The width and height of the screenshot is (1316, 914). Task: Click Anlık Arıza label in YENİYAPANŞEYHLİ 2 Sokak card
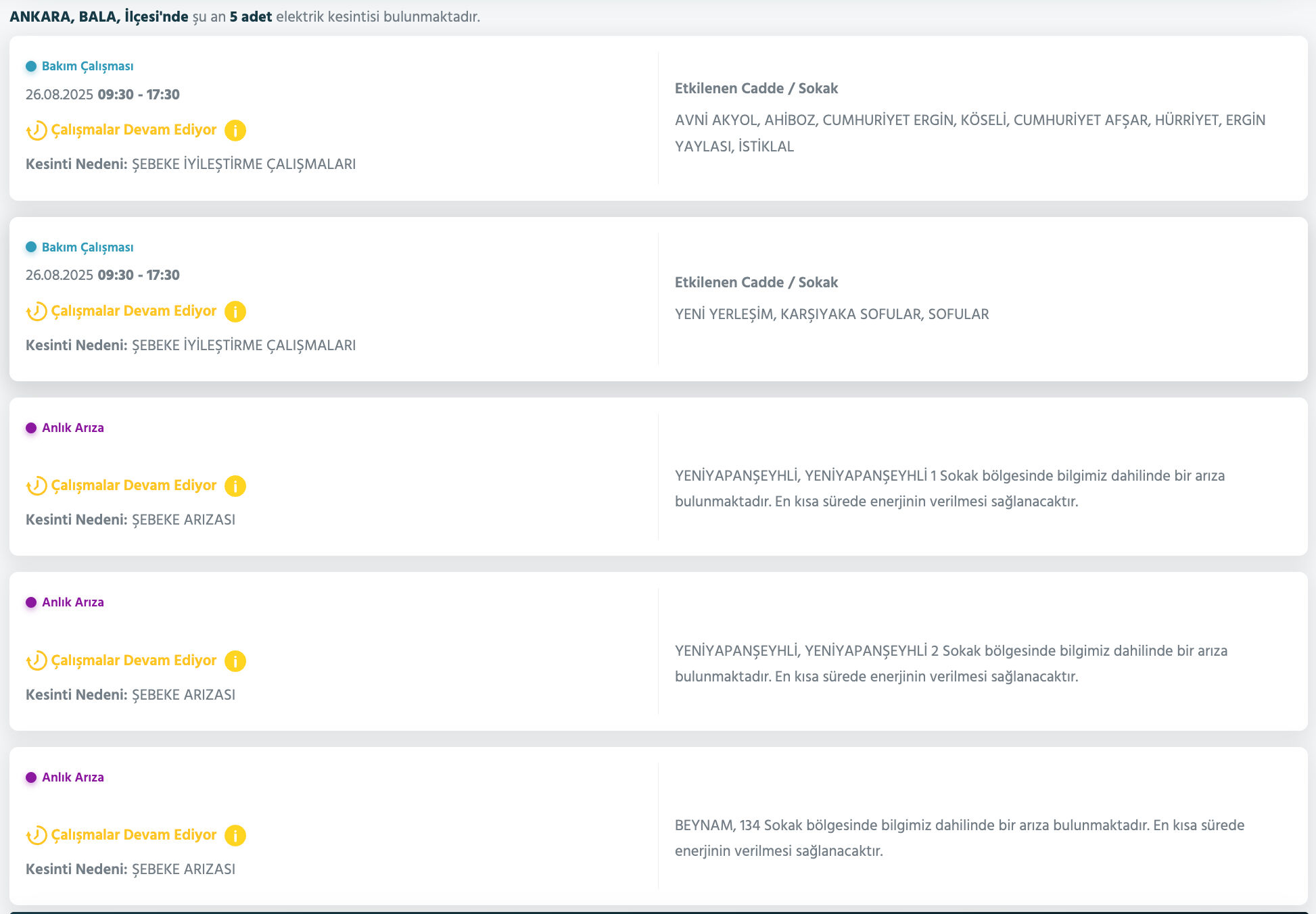[73, 602]
